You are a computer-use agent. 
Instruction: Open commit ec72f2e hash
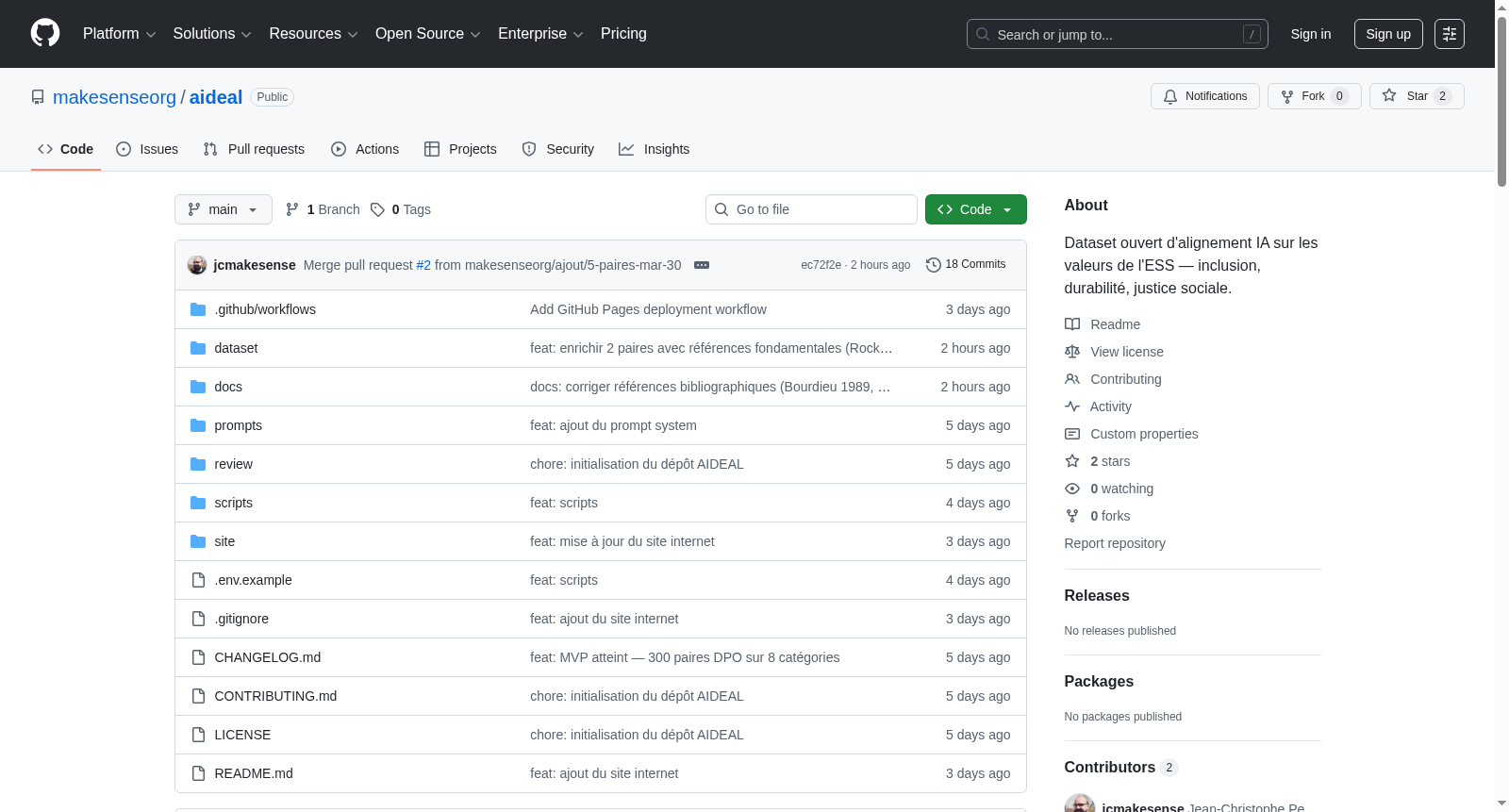pos(821,265)
